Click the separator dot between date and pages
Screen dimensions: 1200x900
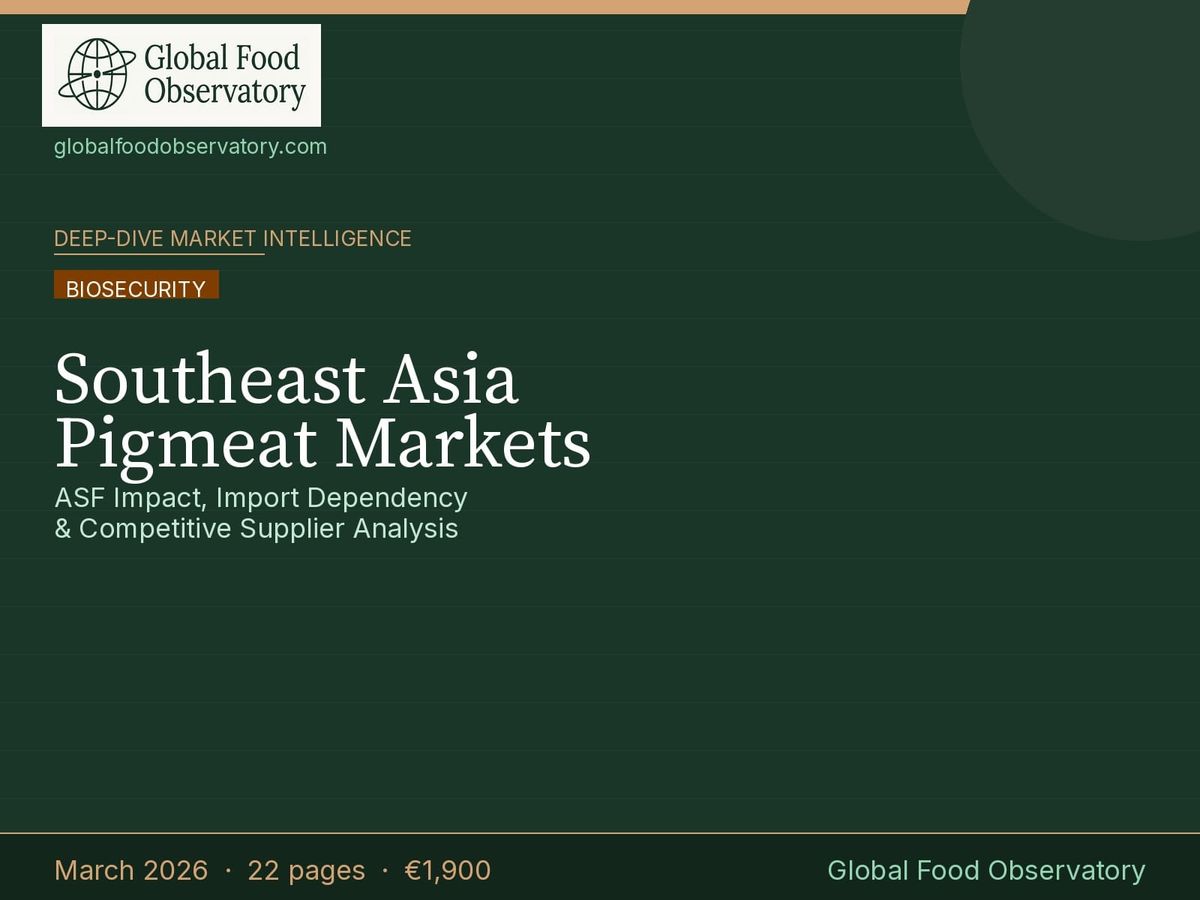pyautogui.click(x=228, y=871)
